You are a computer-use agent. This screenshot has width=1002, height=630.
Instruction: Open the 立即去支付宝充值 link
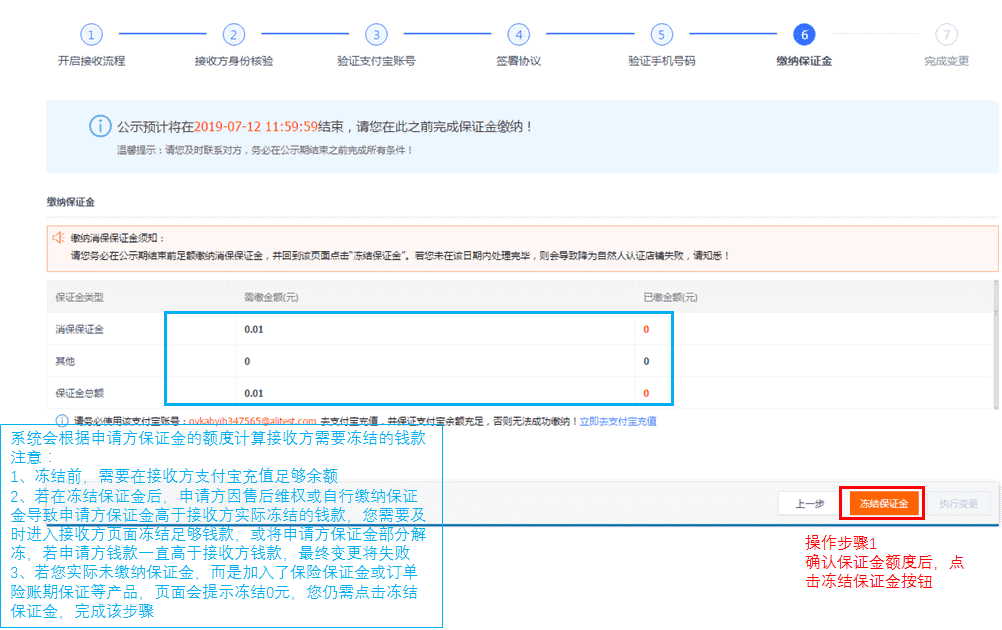(618, 422)
